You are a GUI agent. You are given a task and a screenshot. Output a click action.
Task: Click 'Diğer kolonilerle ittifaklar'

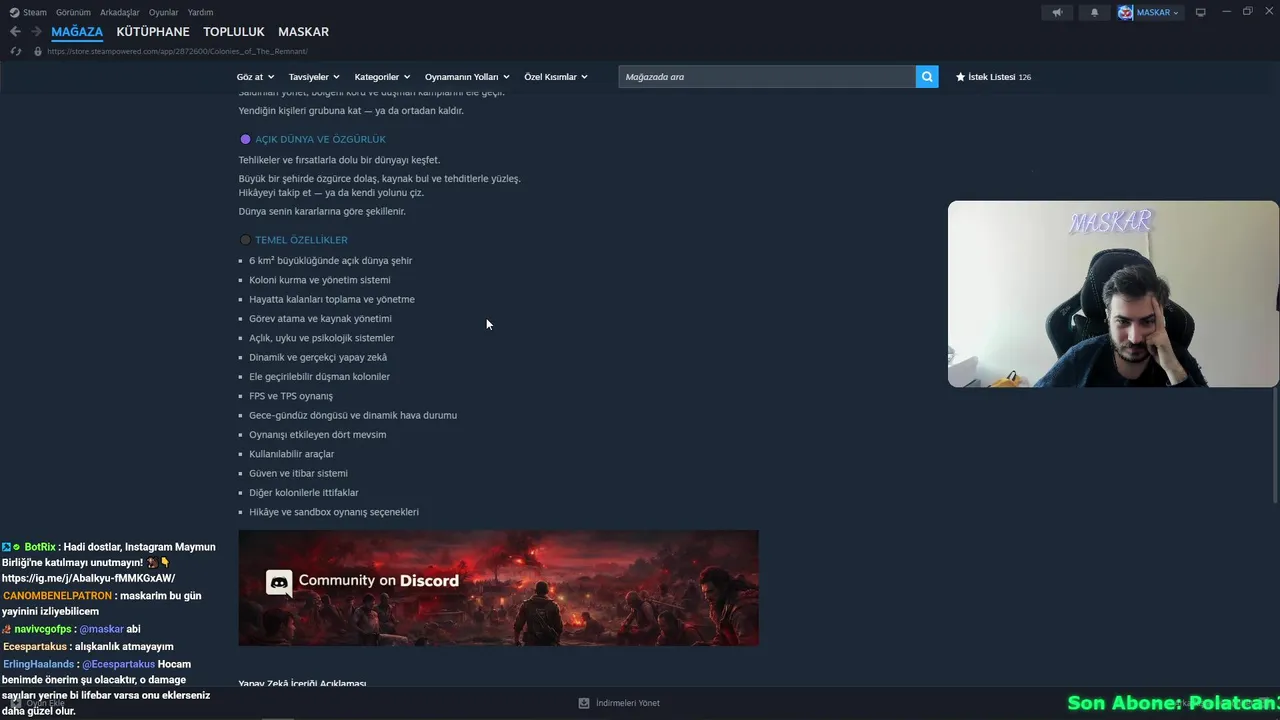coord(303,493)
